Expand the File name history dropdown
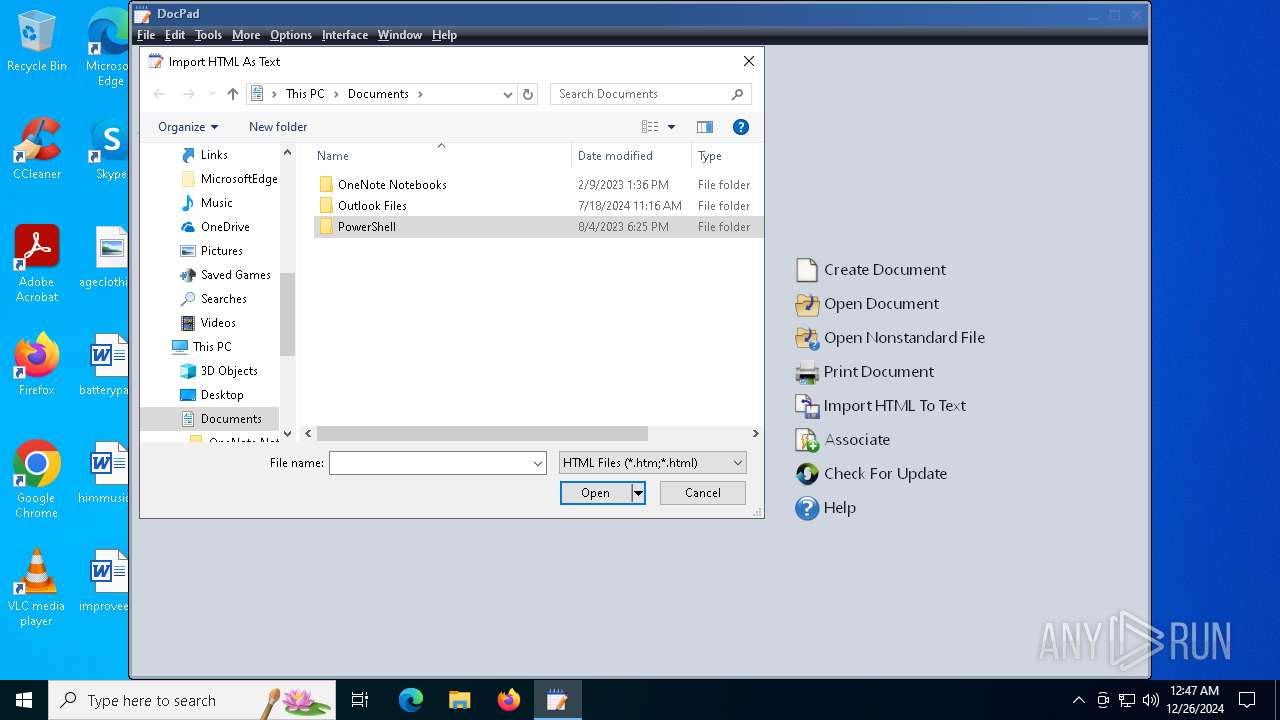 tap(538, 463)
